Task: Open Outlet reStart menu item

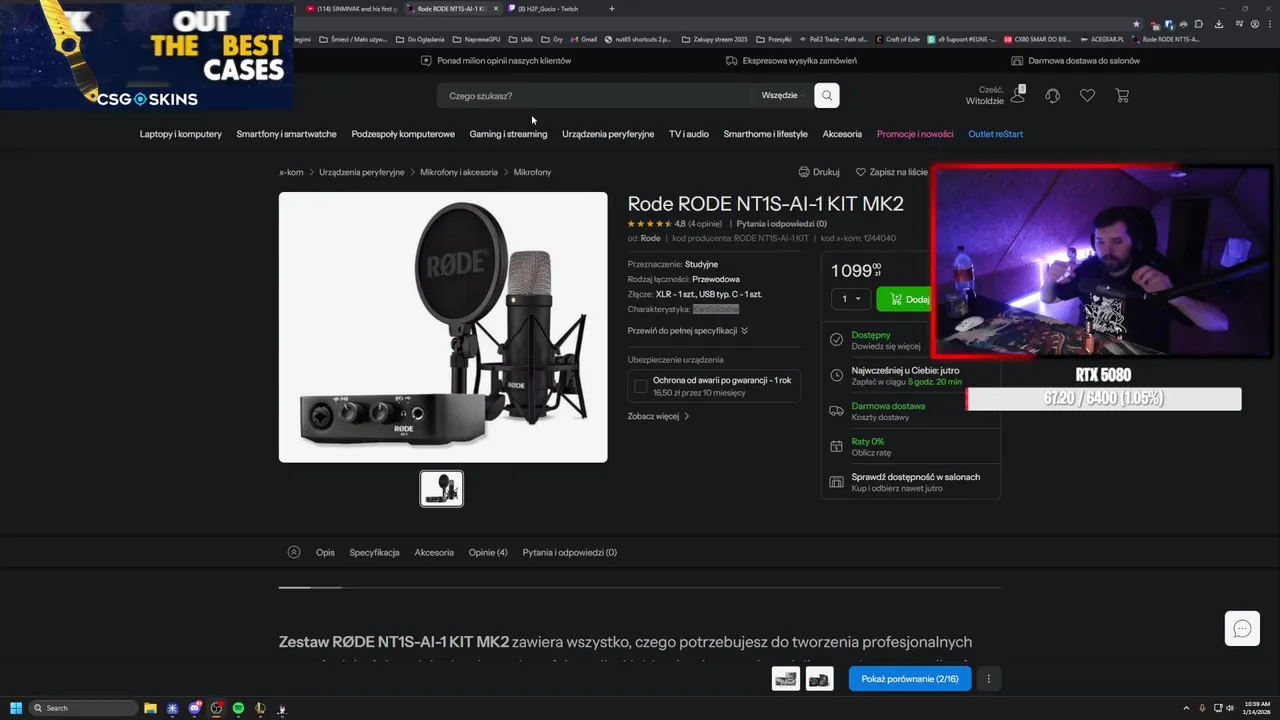Action: (996, 134)
